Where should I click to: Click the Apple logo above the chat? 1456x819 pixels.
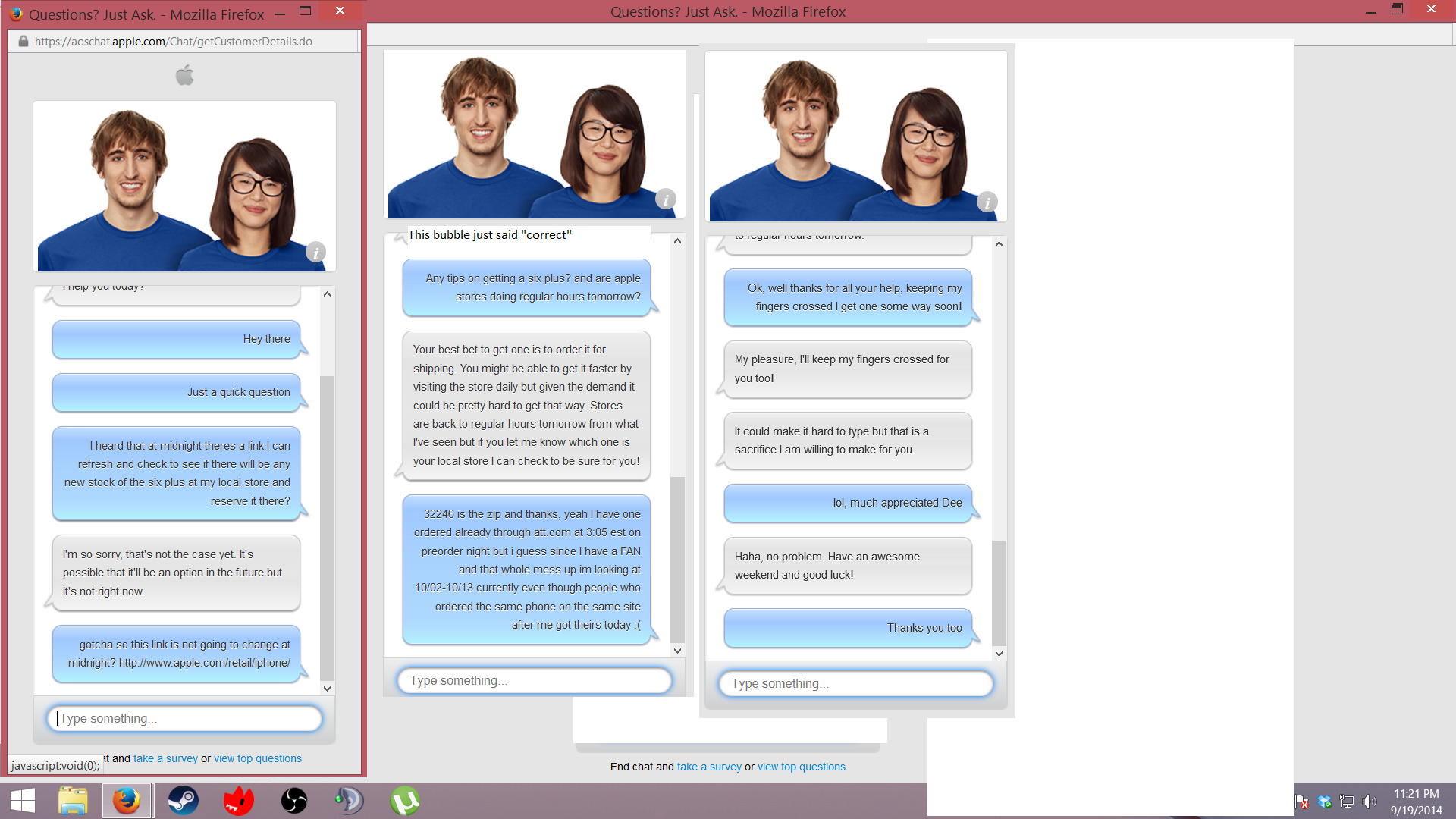184,75
